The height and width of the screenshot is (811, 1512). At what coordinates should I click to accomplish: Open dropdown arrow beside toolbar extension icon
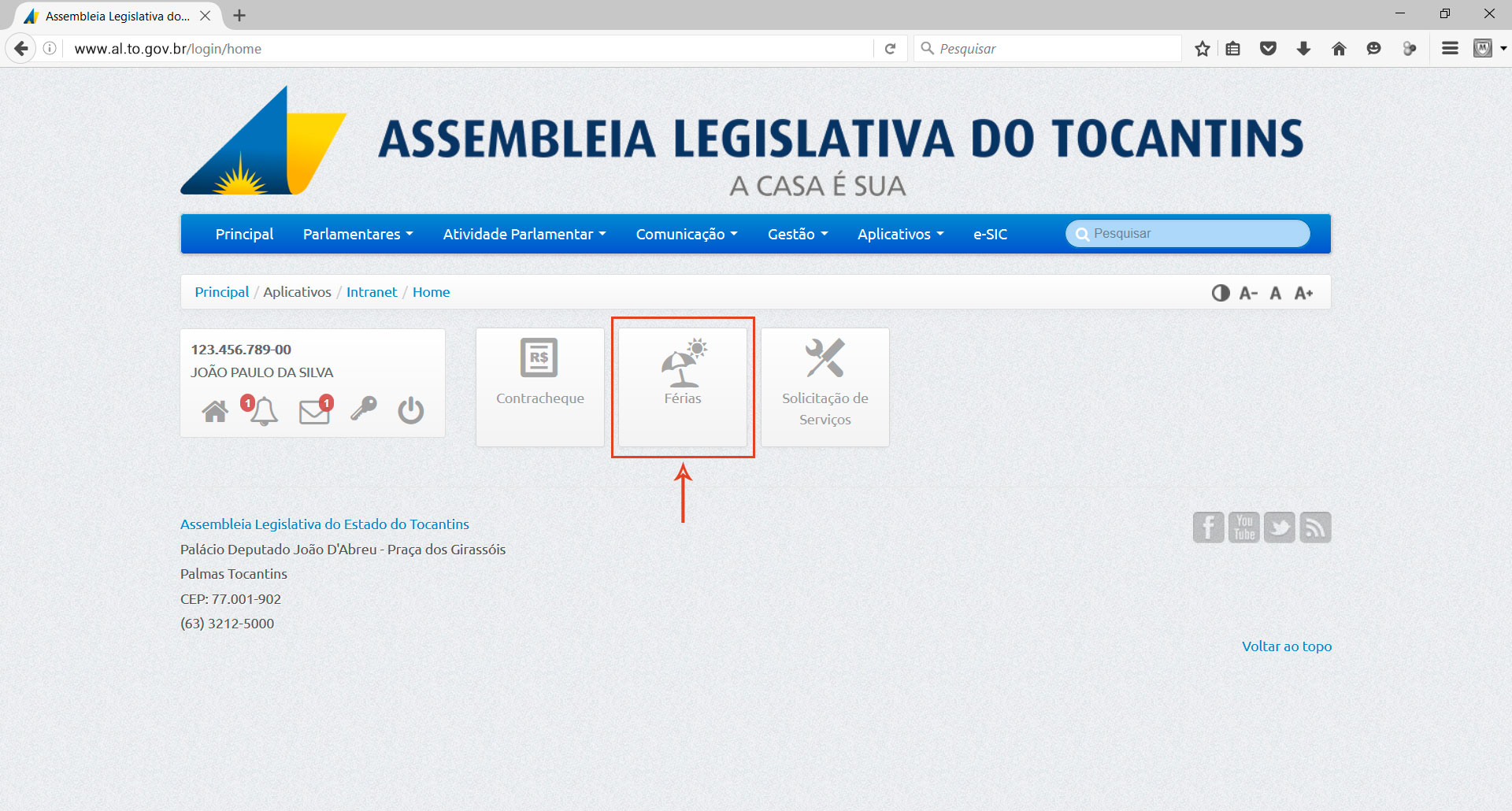coord(1503,49)
